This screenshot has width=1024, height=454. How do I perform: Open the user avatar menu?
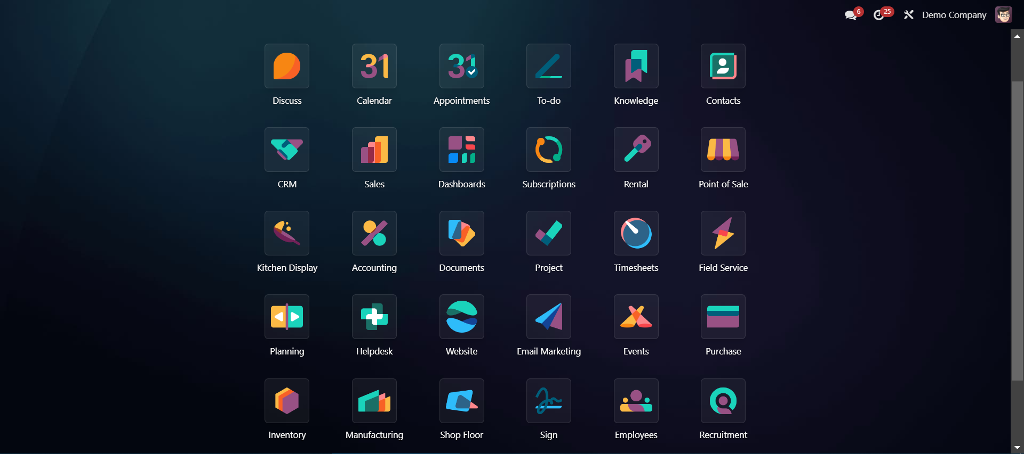tap(1003, 15)
